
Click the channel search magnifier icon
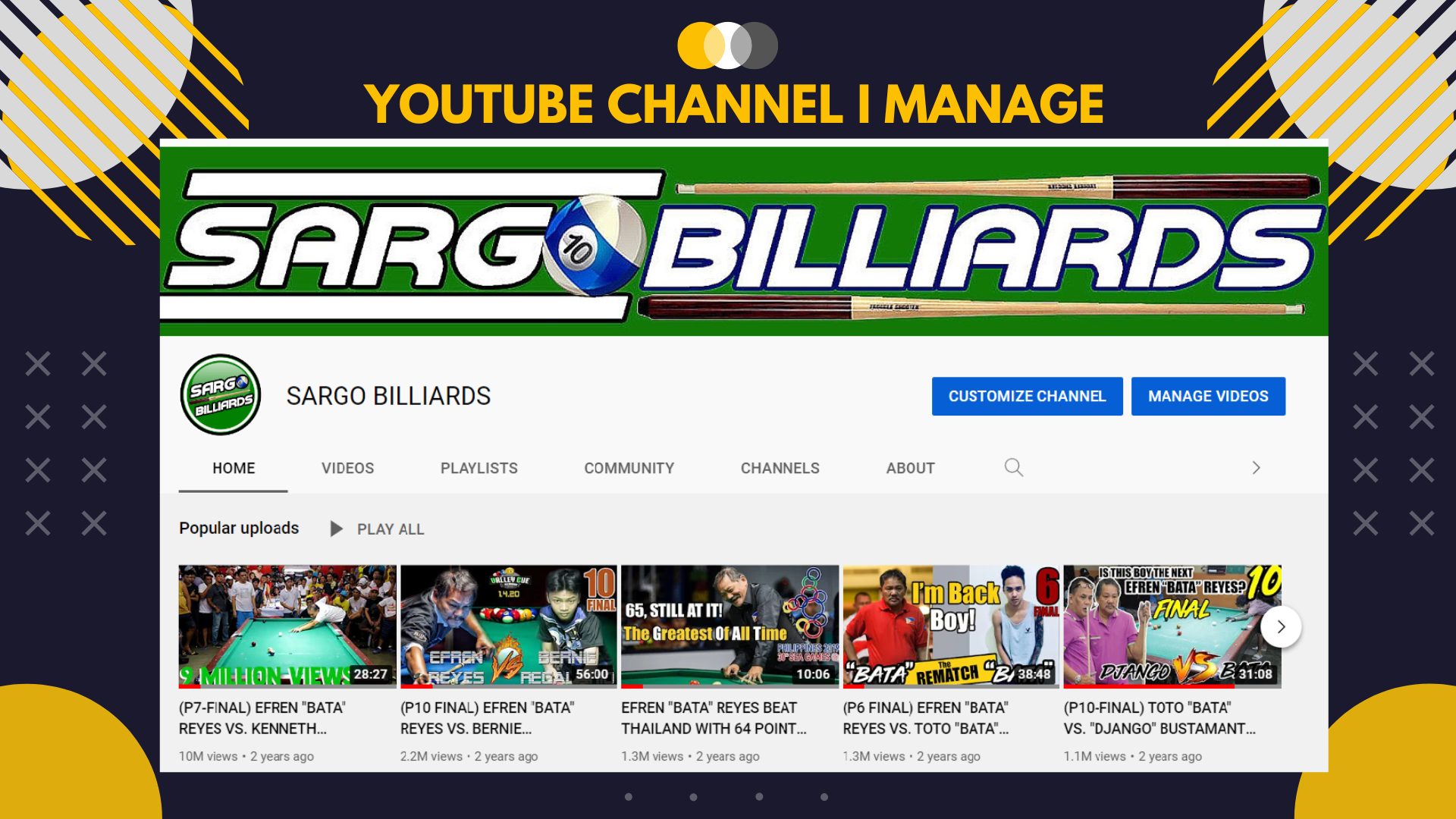click(1013, 468)
